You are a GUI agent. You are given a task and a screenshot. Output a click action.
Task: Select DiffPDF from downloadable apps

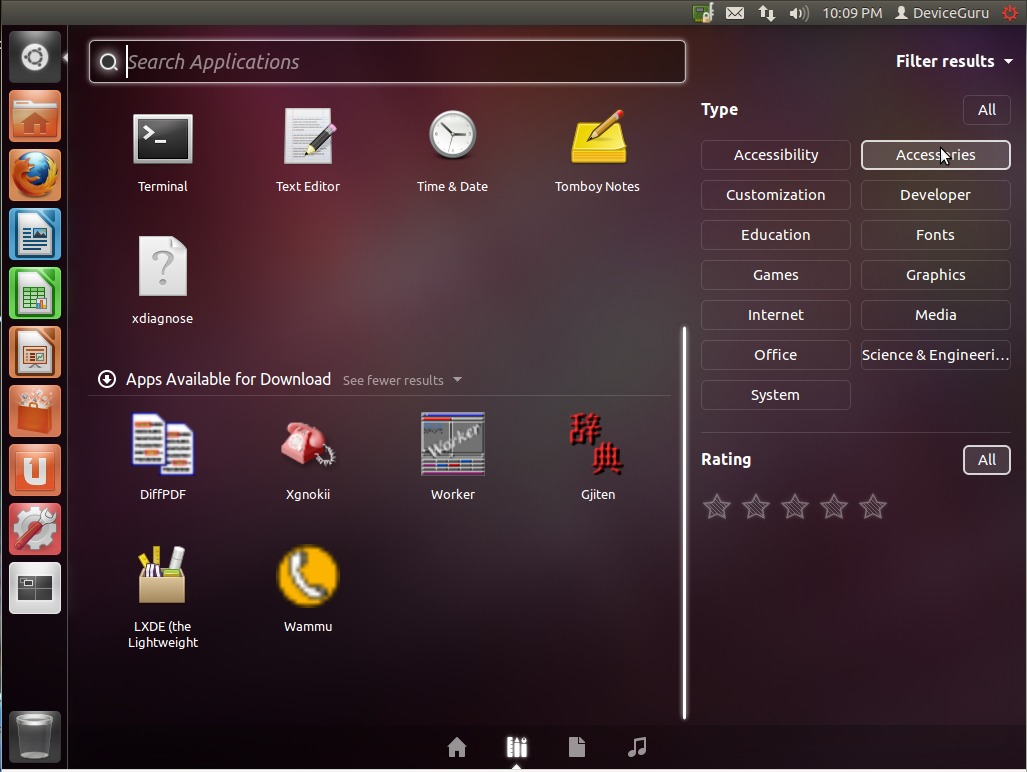pos(162,457)
